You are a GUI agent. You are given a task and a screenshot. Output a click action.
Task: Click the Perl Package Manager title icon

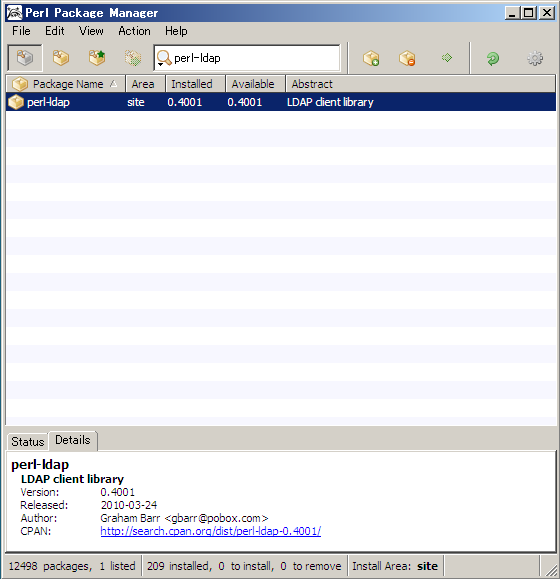(x=14, y=13)
